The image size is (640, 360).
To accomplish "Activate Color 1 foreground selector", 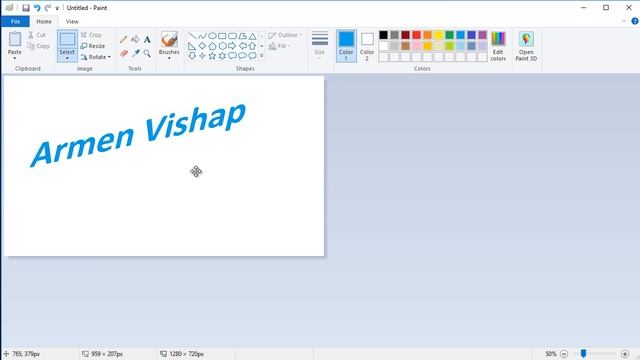I will pyautogui.click(x=346, y=46).
